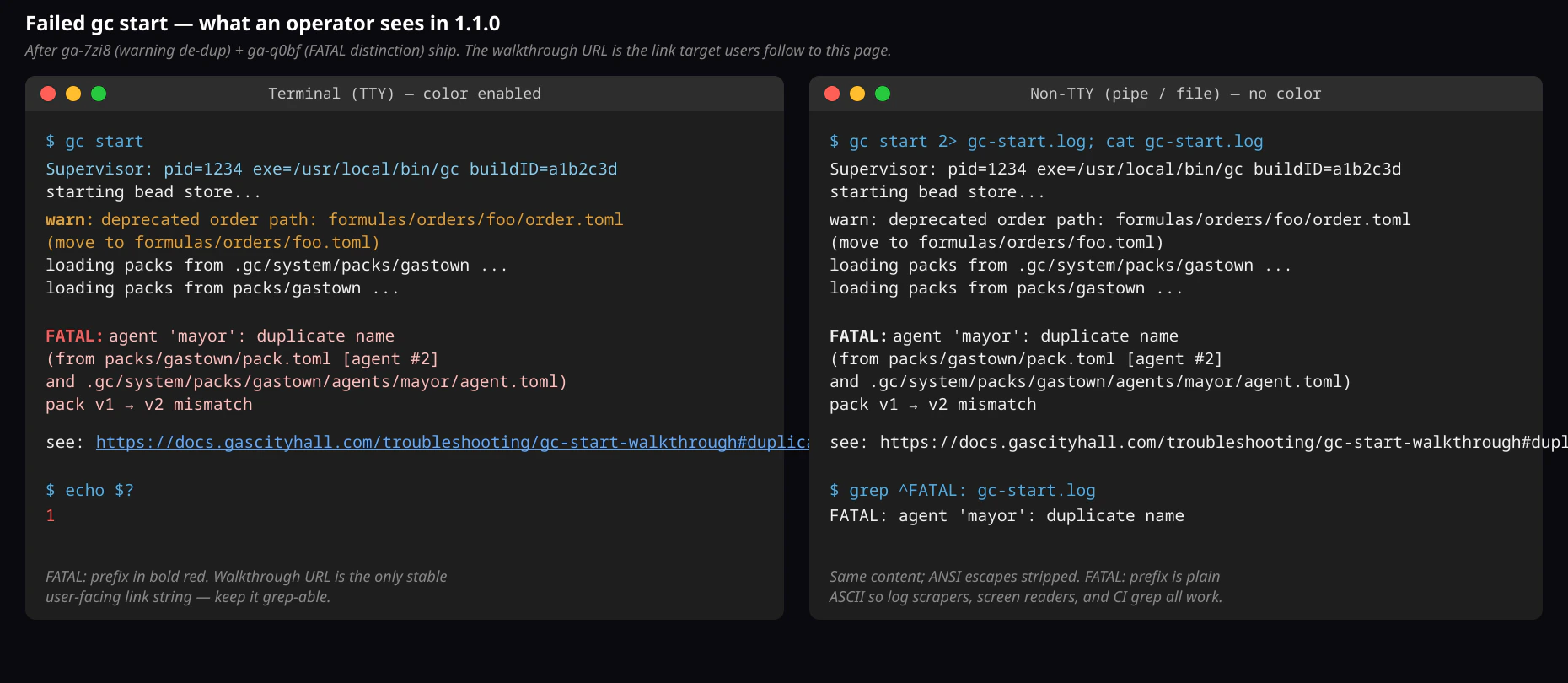Click plain 'warn: deprecated order path' in Non-TTY
Viewport: 1568px width, 683px height.
(x=1120, y=220)
